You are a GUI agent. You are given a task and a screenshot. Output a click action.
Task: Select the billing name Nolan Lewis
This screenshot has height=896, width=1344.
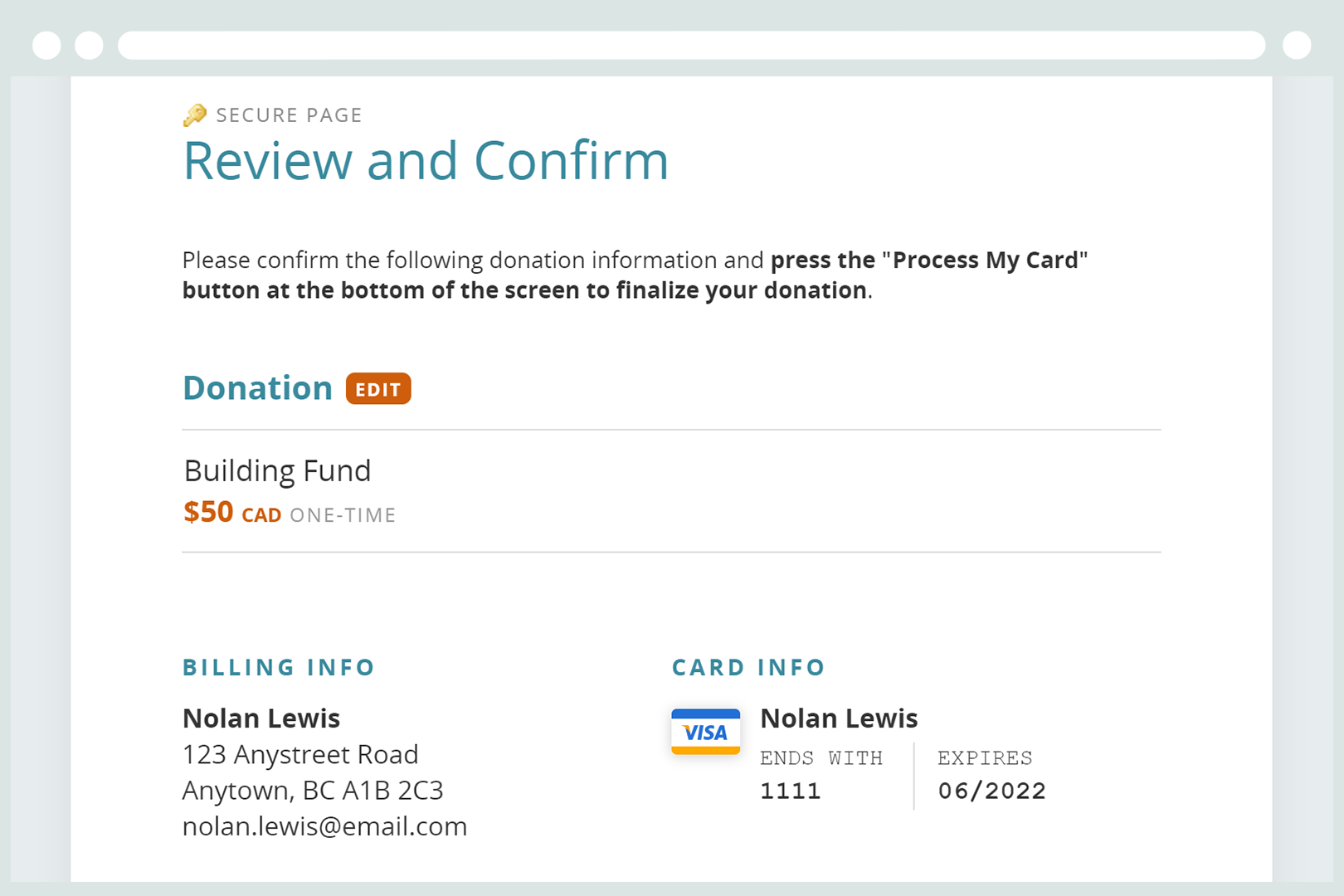pyautogui.click(x=261, y=718)
